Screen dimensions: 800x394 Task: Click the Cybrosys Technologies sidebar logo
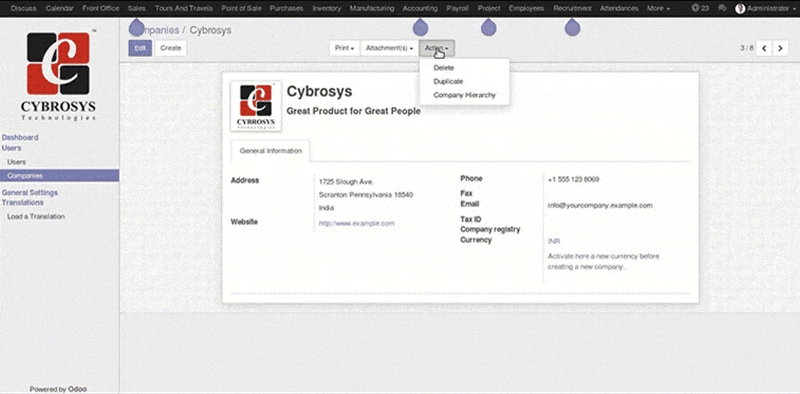pos(58,76)
